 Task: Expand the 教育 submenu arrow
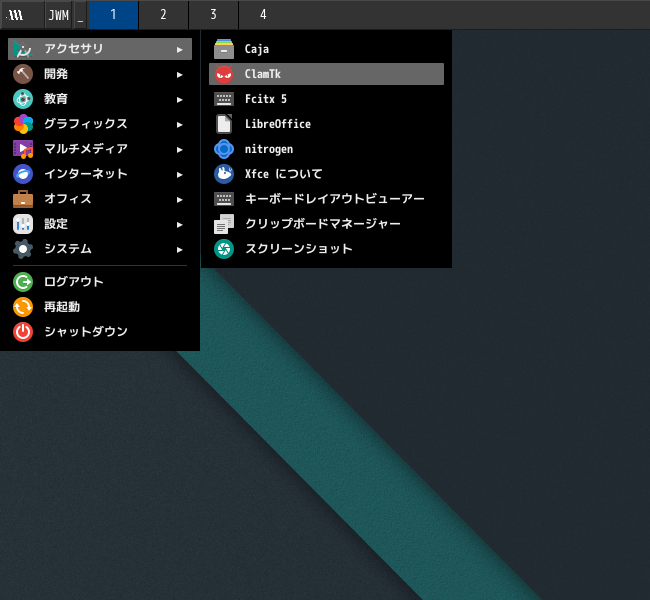click(179, 100)
